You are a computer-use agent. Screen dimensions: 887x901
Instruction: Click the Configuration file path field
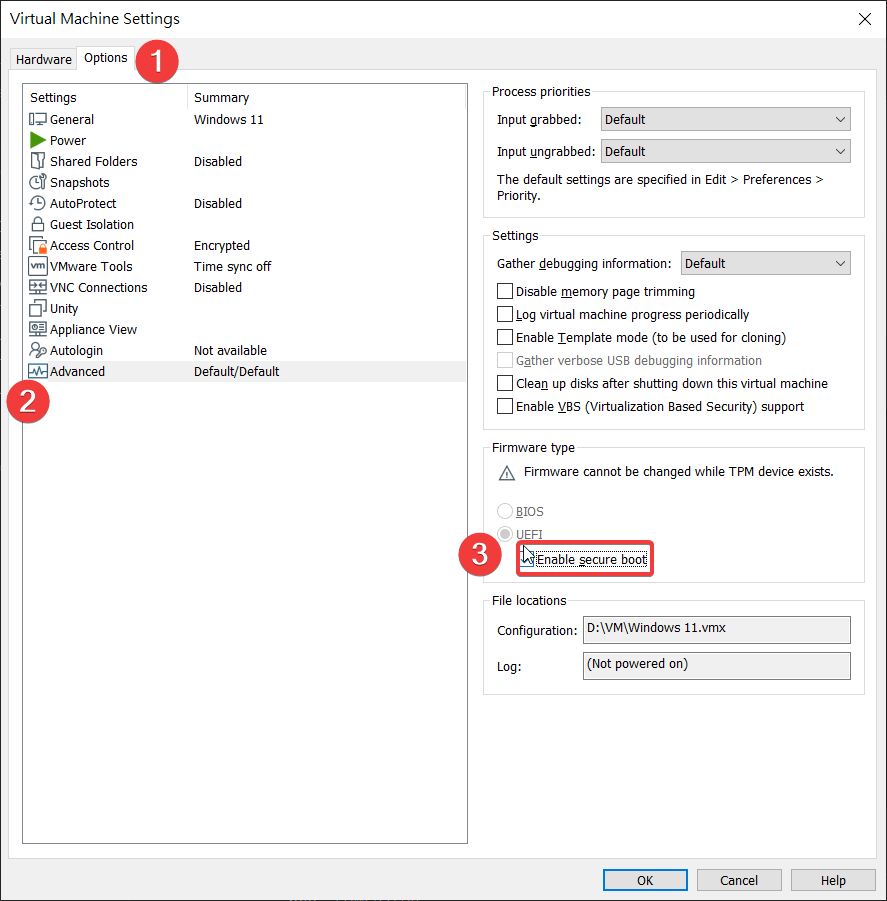[716, 629]
